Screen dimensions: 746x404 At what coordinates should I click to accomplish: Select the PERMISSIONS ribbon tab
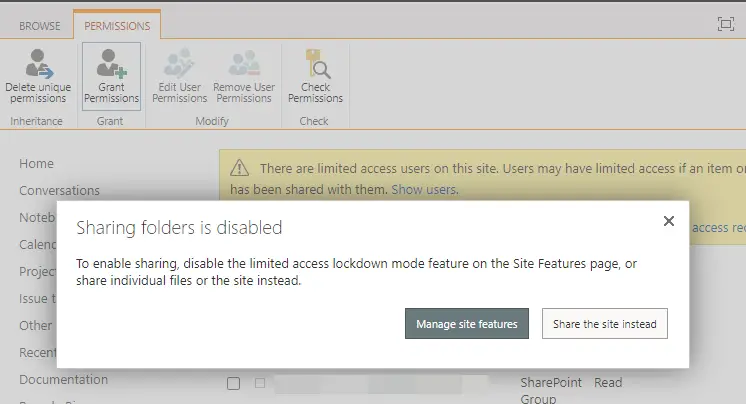[117, 26]
